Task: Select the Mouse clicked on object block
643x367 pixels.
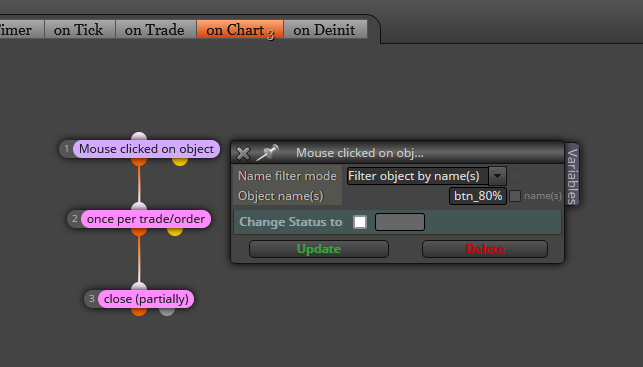Action: [146, 149]
